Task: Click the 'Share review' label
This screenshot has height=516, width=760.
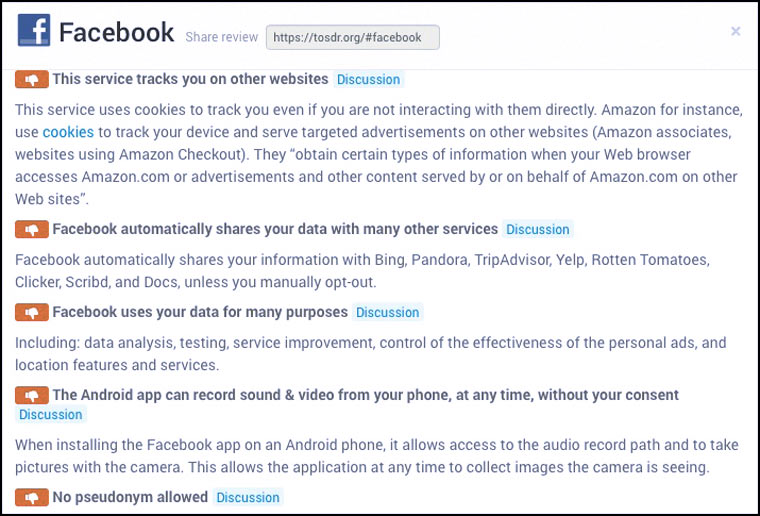Action: pos(221,37)
